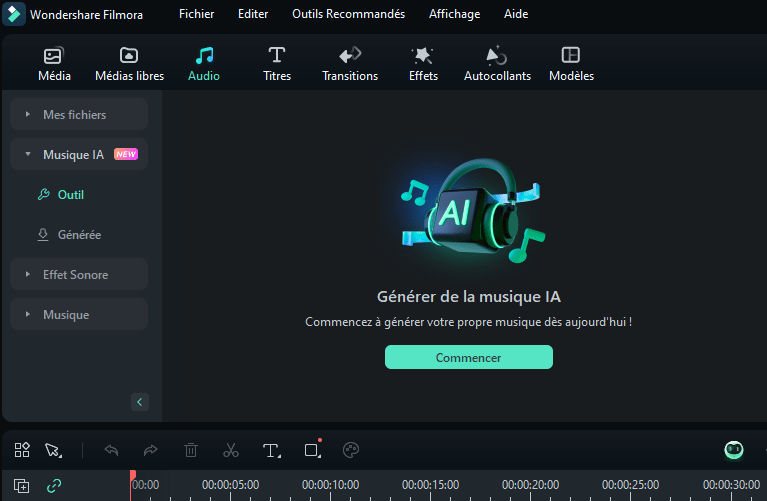Open the Transitions tab
The width and height of the screenshot is (767, 501).
pos(350,64)
